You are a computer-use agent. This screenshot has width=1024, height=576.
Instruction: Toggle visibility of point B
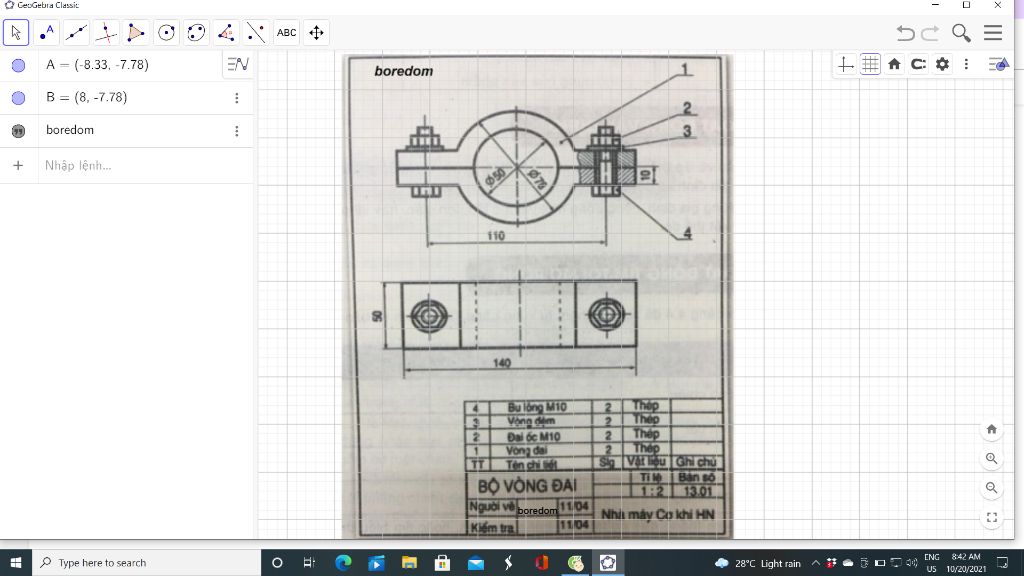(x=18, y=98)
